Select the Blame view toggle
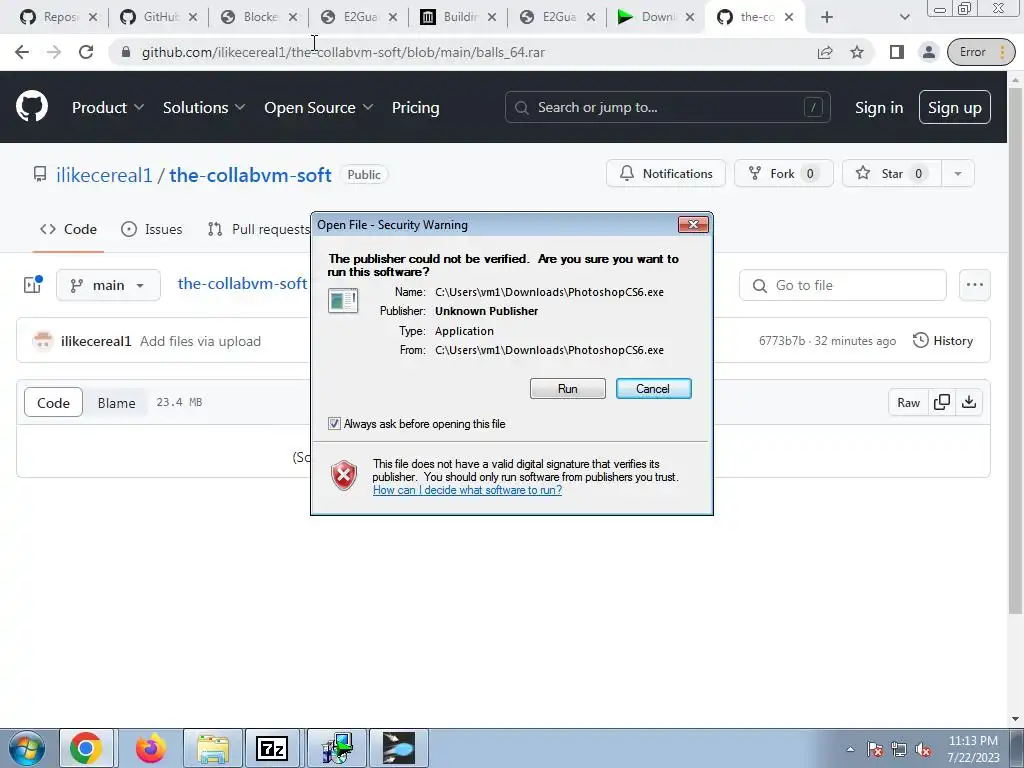This screenshot has height=768, width=1024. tap(116, 402)
